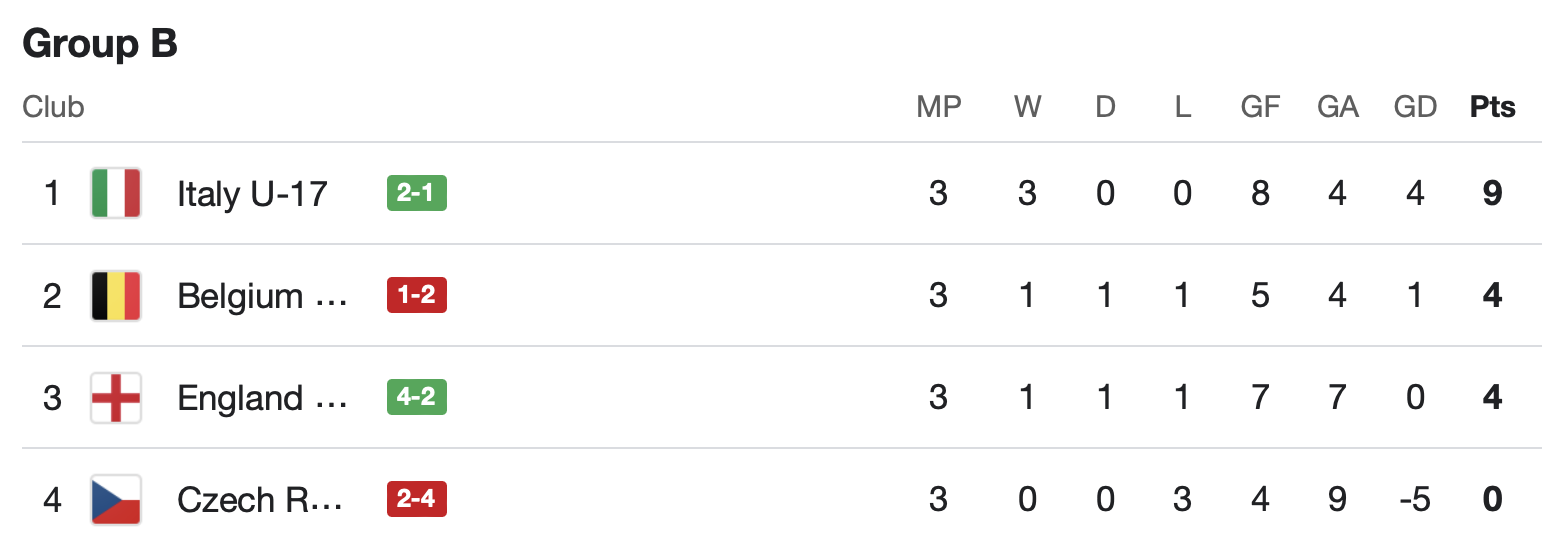This screenshot has height=552, width=1542.
Task: Select the truncated Belgium team name
Action: click(263, 296)
